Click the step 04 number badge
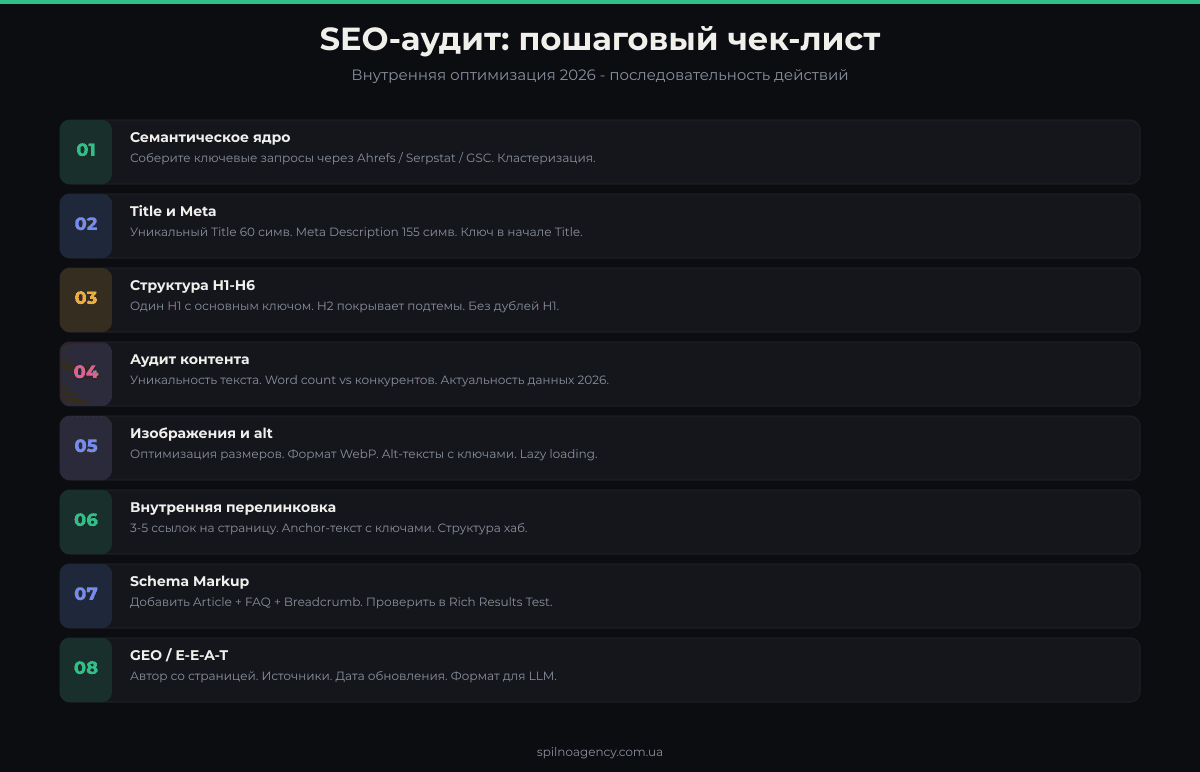Viewport: 1200px width, 772px height. (86, 373)
